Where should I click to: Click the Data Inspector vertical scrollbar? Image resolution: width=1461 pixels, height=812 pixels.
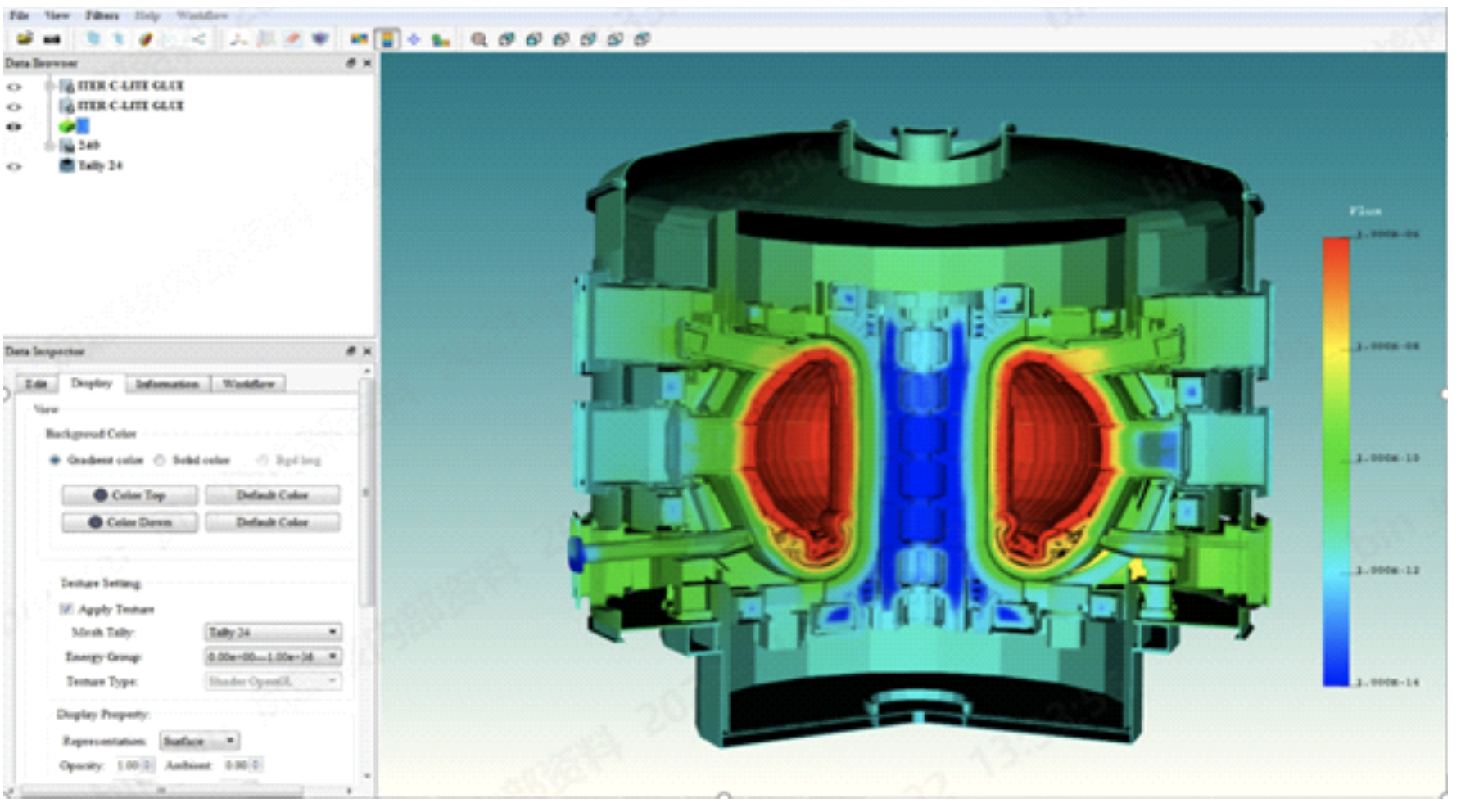[x=367, y=491]
